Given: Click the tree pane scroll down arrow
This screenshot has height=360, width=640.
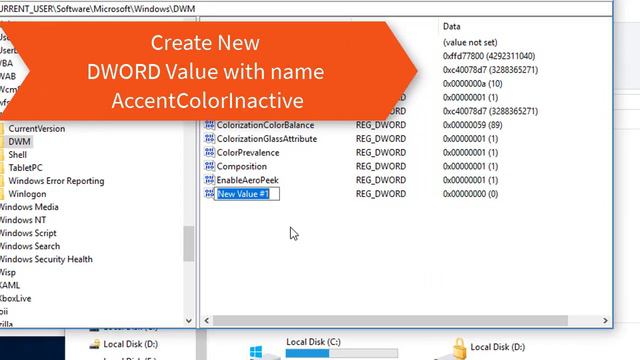Looking at the screenshot, I should tap(189, 321).
